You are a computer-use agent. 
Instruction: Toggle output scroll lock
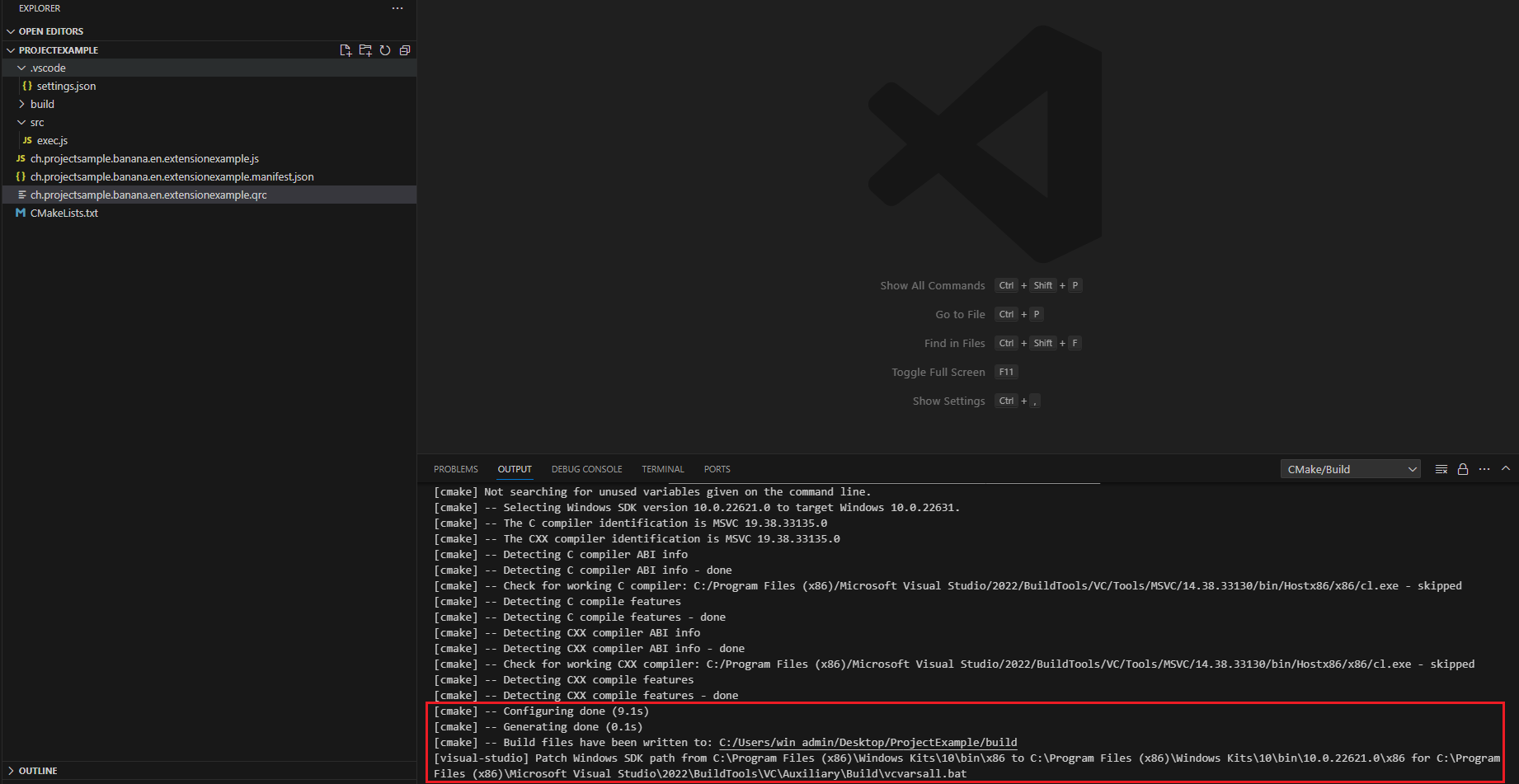click(1463, 469)
